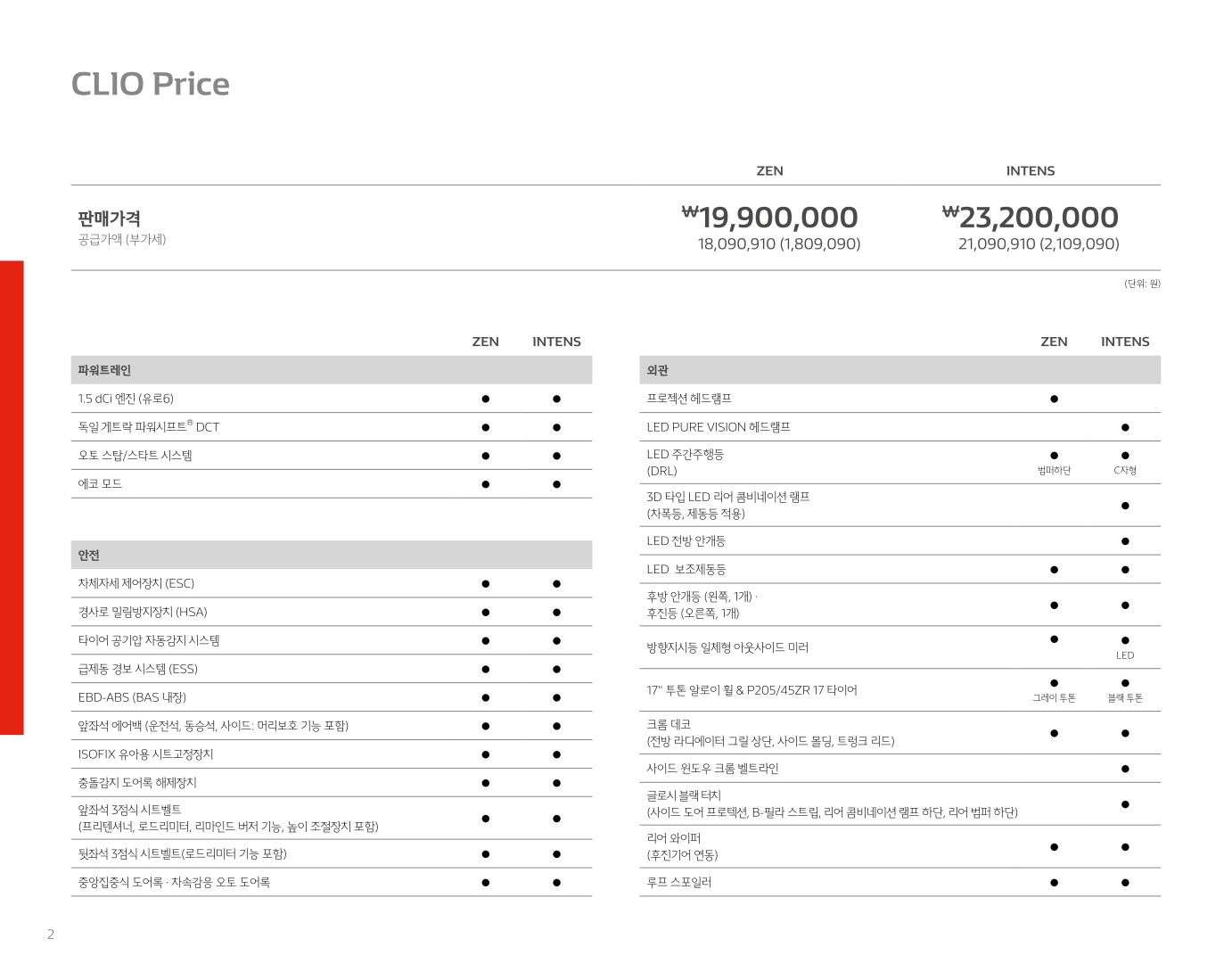Click the red bar on the left edge
The width and height of the screenshot is (1232, 972).
(x=12, y=497)
